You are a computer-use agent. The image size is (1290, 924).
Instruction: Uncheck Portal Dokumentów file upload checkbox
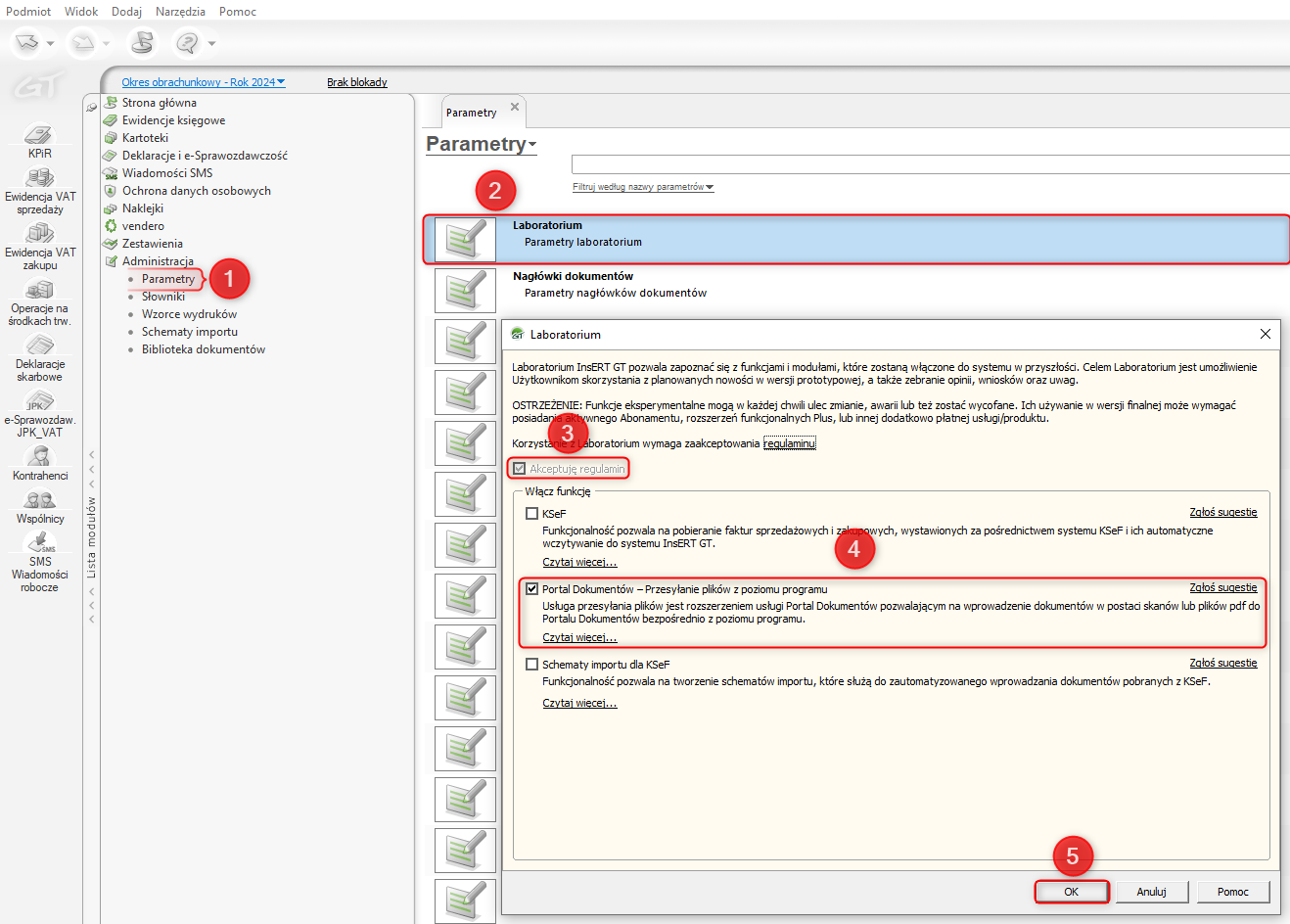pos(532,589)
